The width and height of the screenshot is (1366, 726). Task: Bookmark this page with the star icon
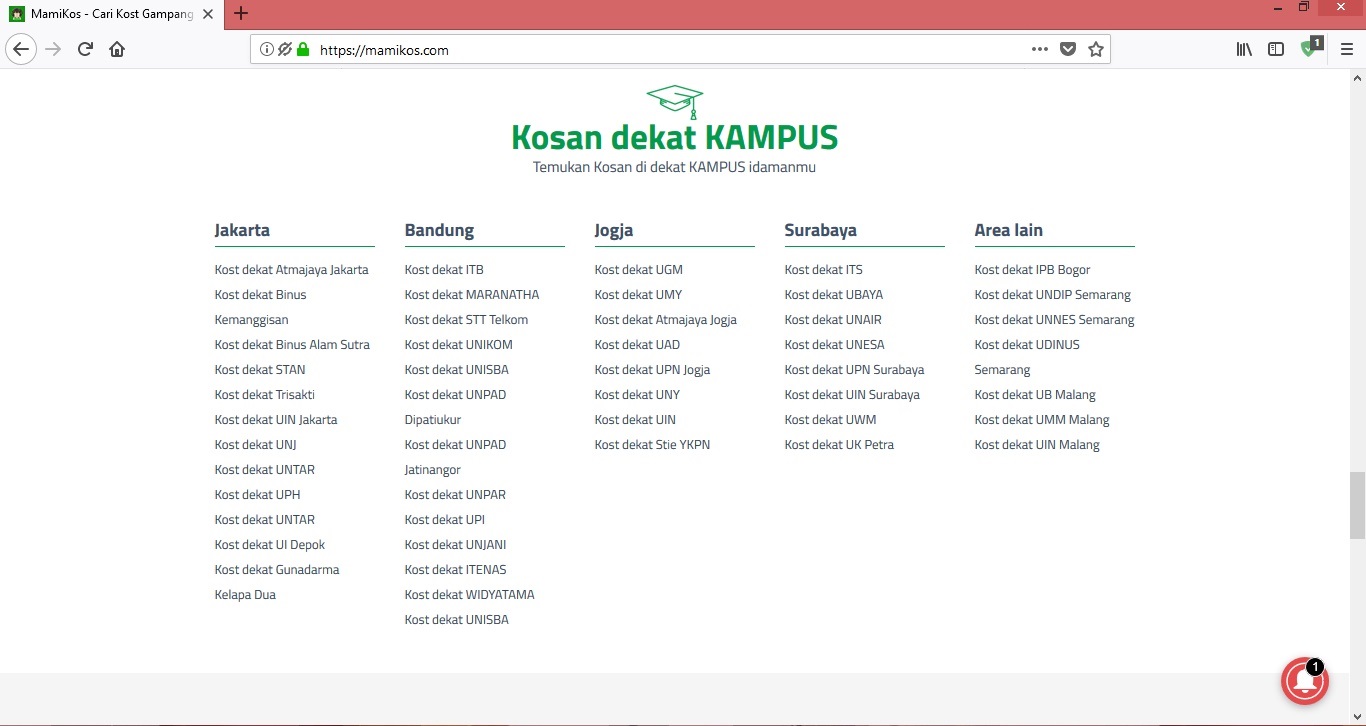[x=1096, y=49]
